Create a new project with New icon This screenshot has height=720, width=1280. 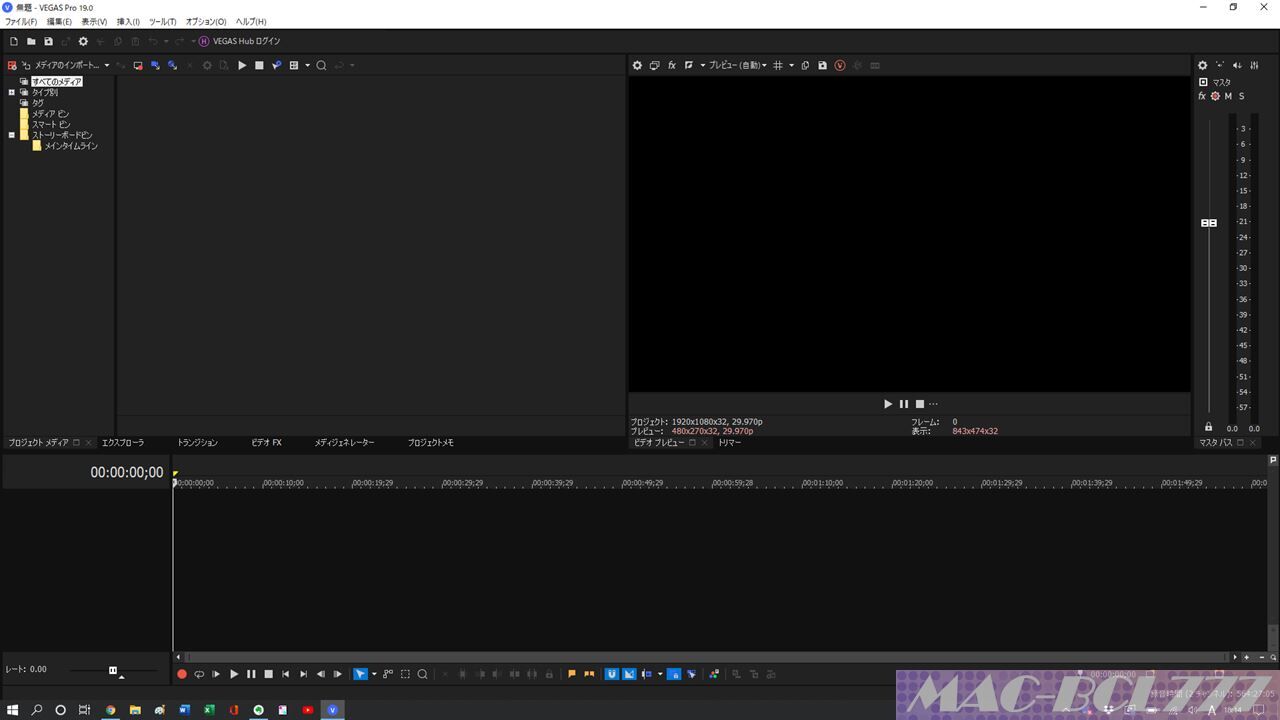point(14,41)
